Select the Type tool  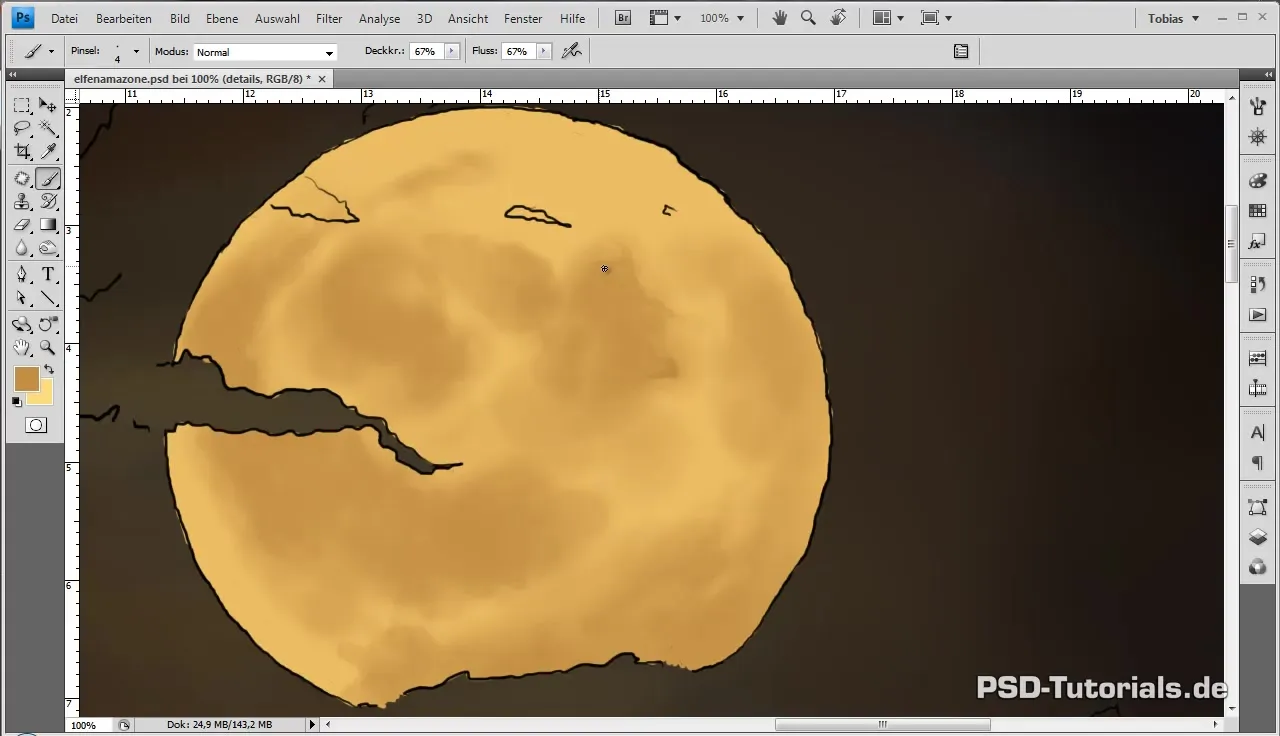pos(48,274)
